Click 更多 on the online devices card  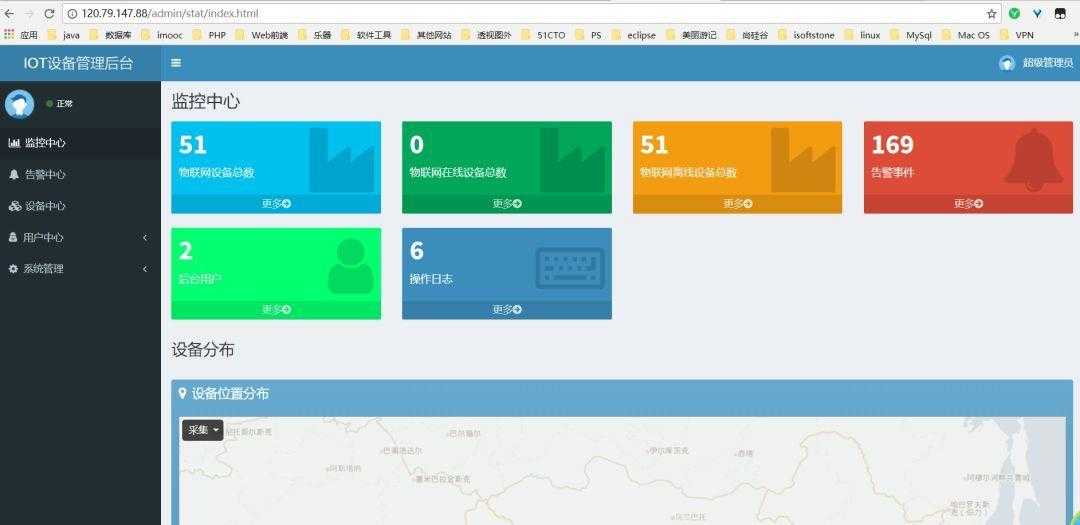tap(506, 203)
